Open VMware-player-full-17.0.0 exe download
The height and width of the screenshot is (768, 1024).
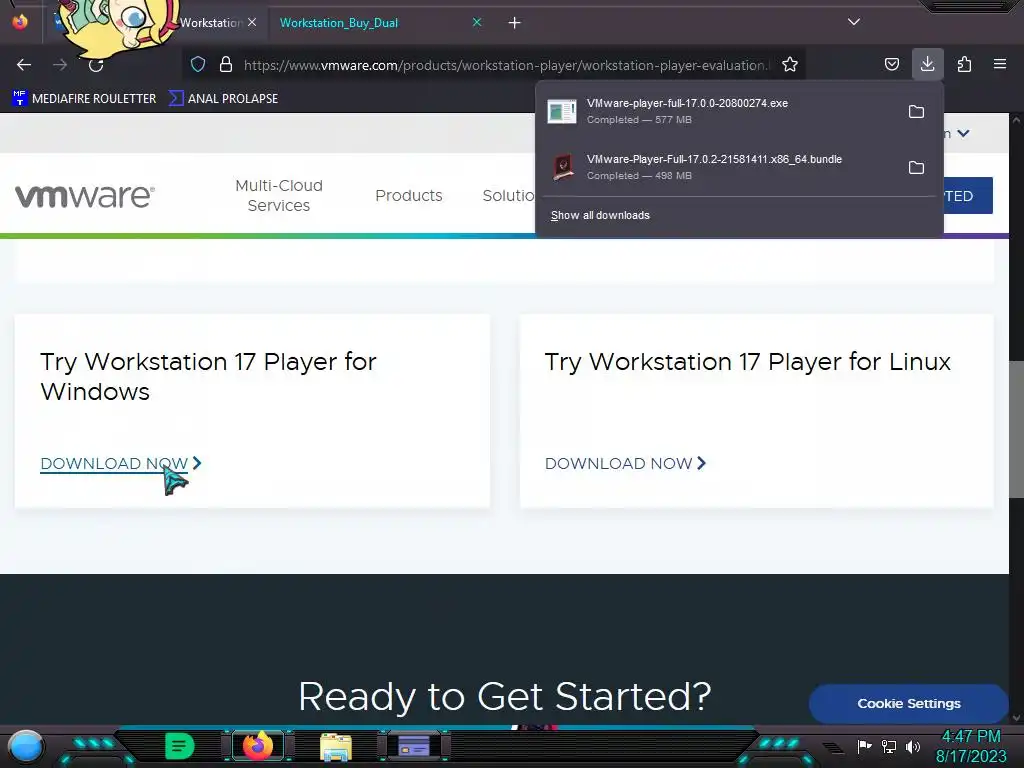pos(718,111)
